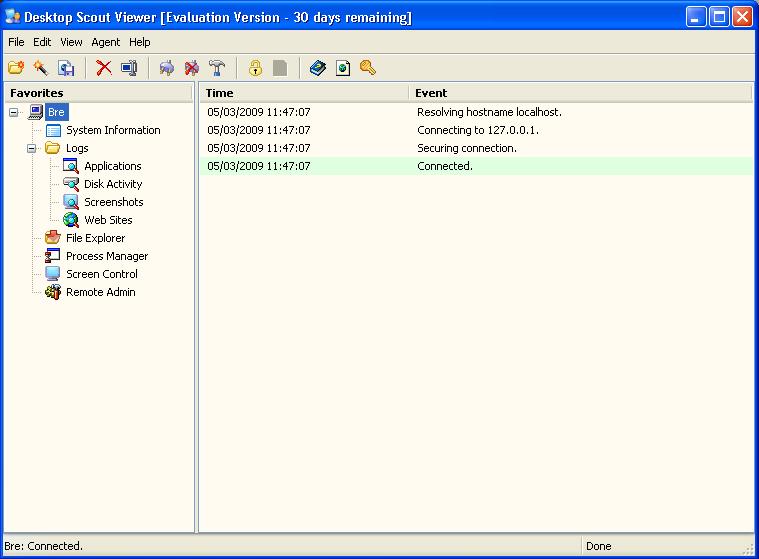Screen dimensions: 759x559
Task: Click the hammer tool icon
Action: 217,68
